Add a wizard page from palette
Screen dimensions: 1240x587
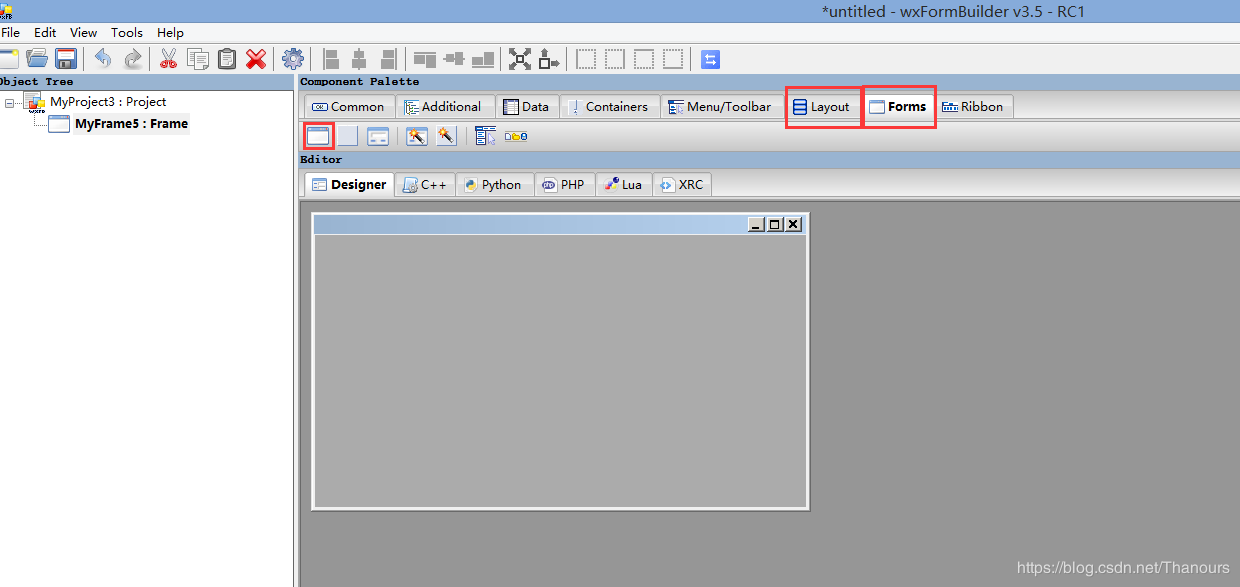click(446, 136)
